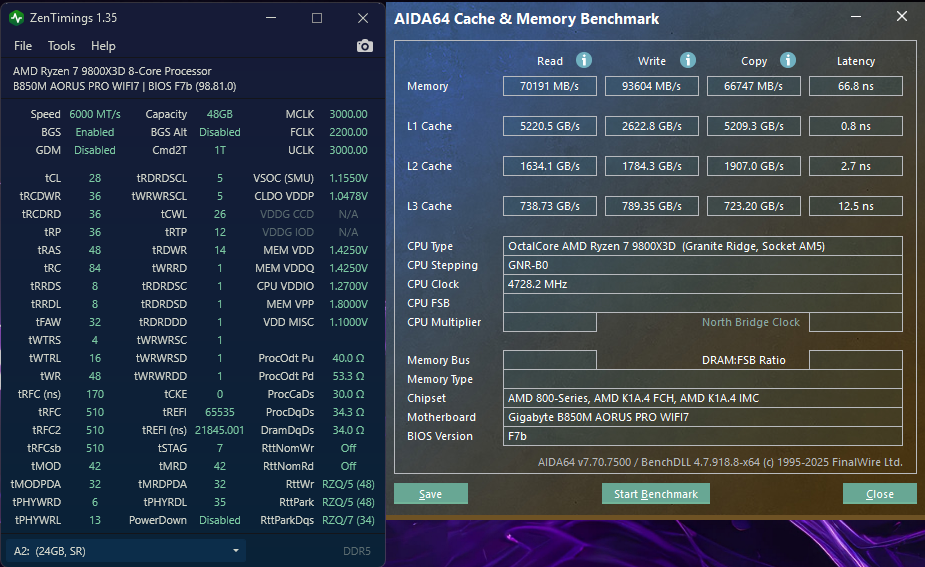
Task: Click the Close button in AIDA64
Action: 880,494
